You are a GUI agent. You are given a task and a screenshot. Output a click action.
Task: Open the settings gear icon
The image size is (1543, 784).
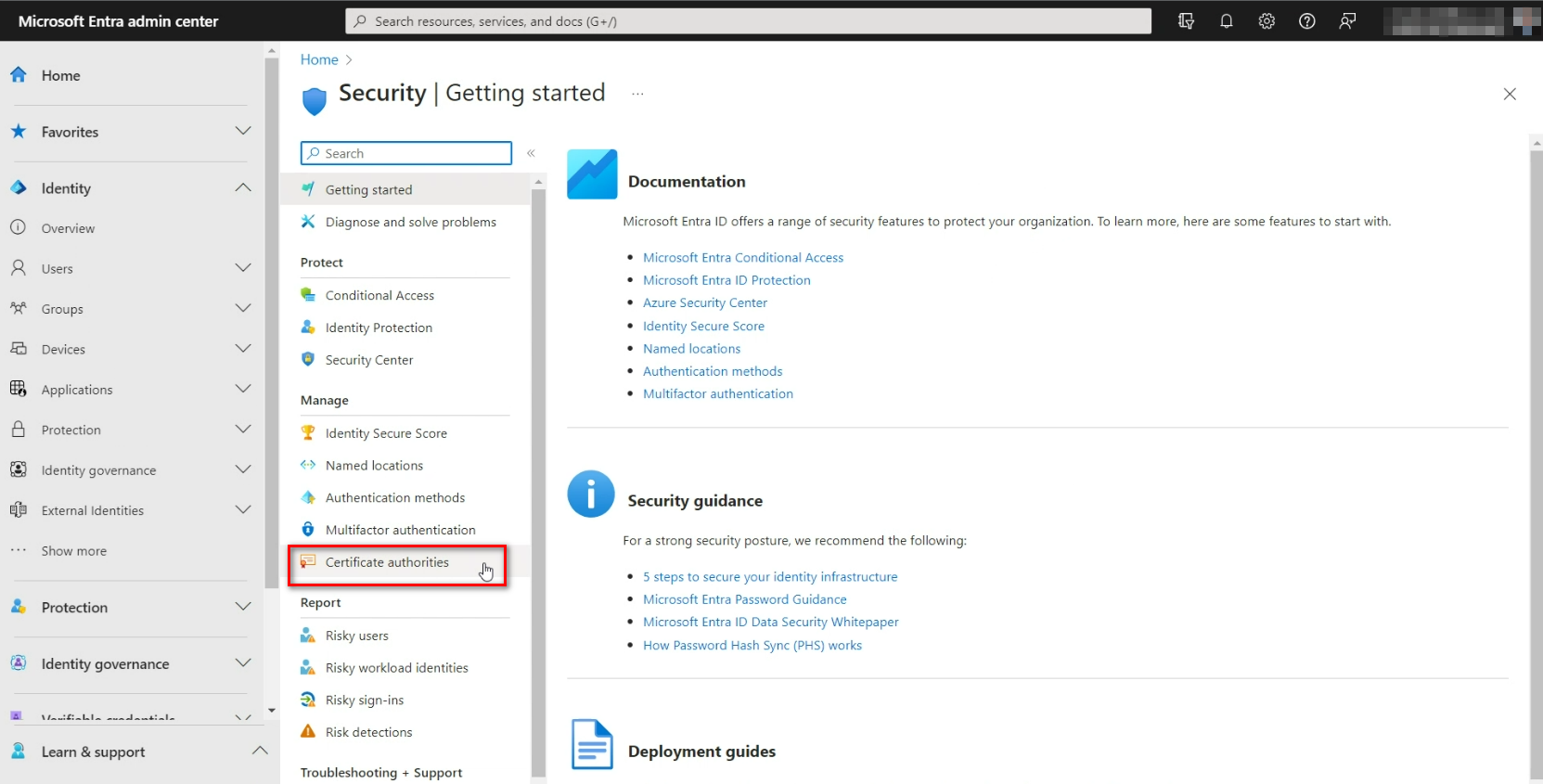tap(1267, 21)
